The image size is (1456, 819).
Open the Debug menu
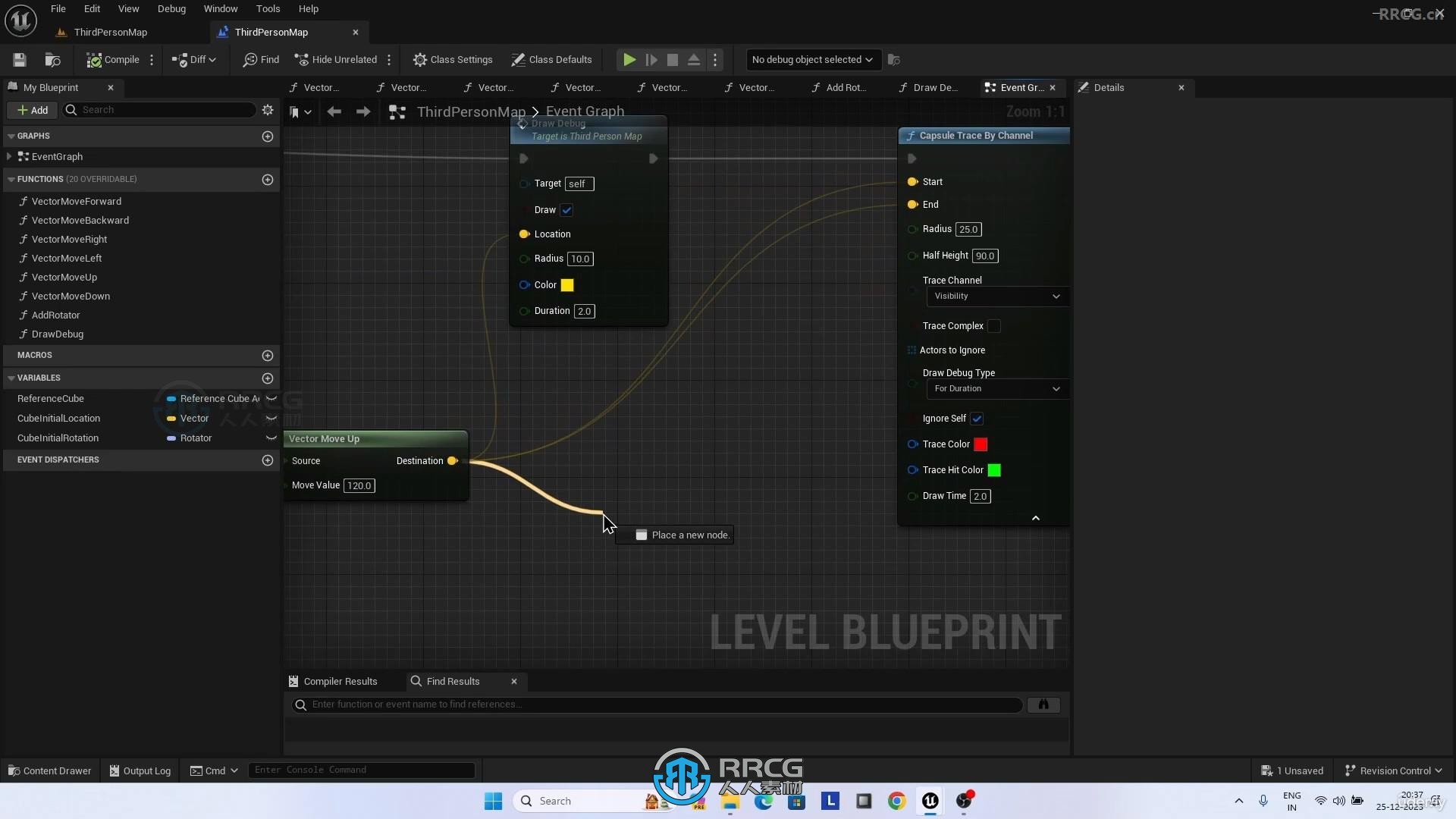(171, 9)
